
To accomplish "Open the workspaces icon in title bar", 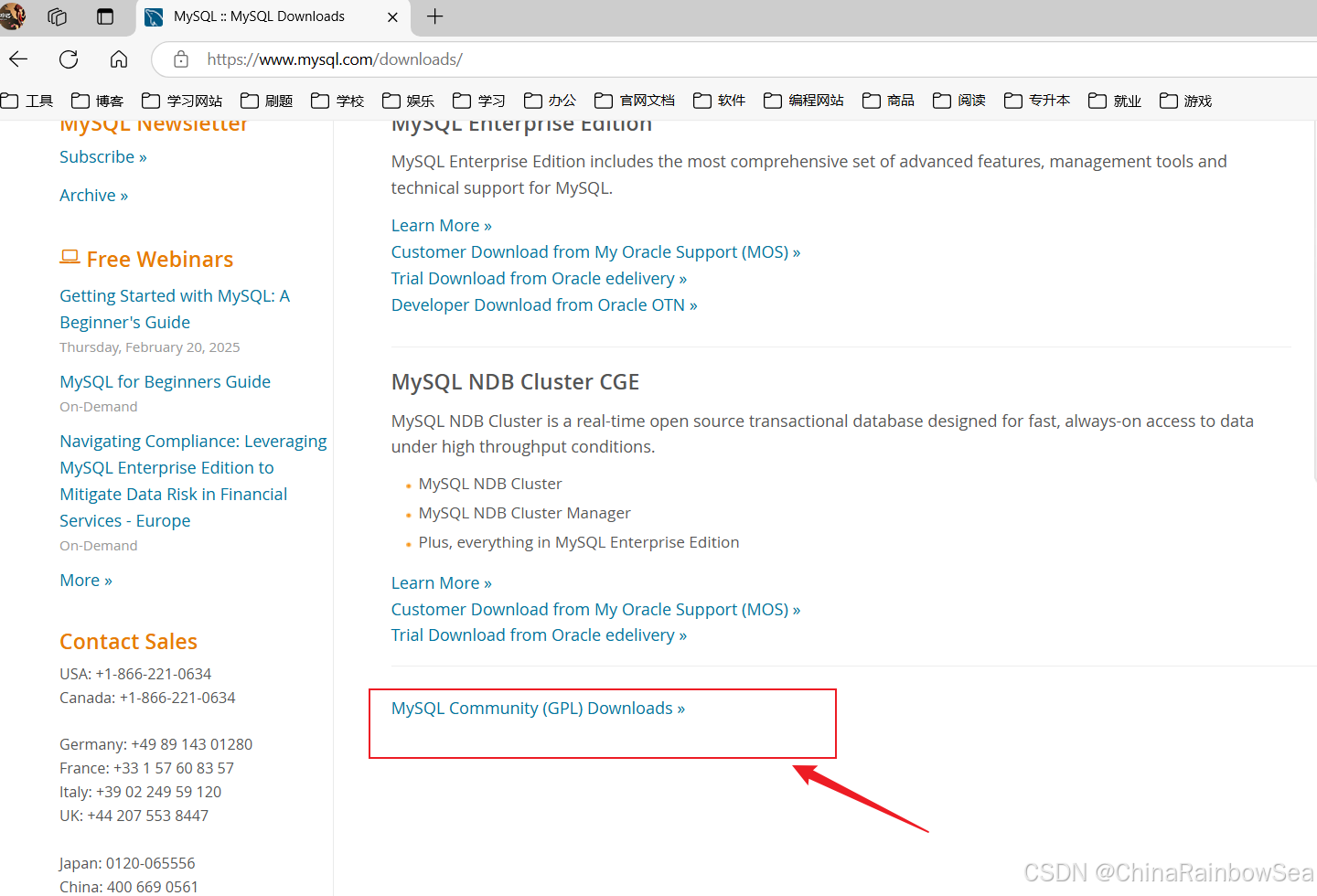I will tap(58, 16).
